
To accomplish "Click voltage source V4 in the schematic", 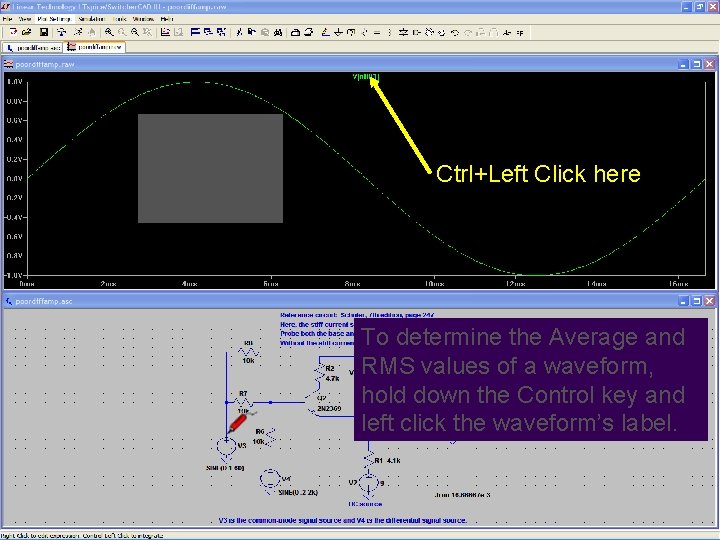I will tap(270, 480).
